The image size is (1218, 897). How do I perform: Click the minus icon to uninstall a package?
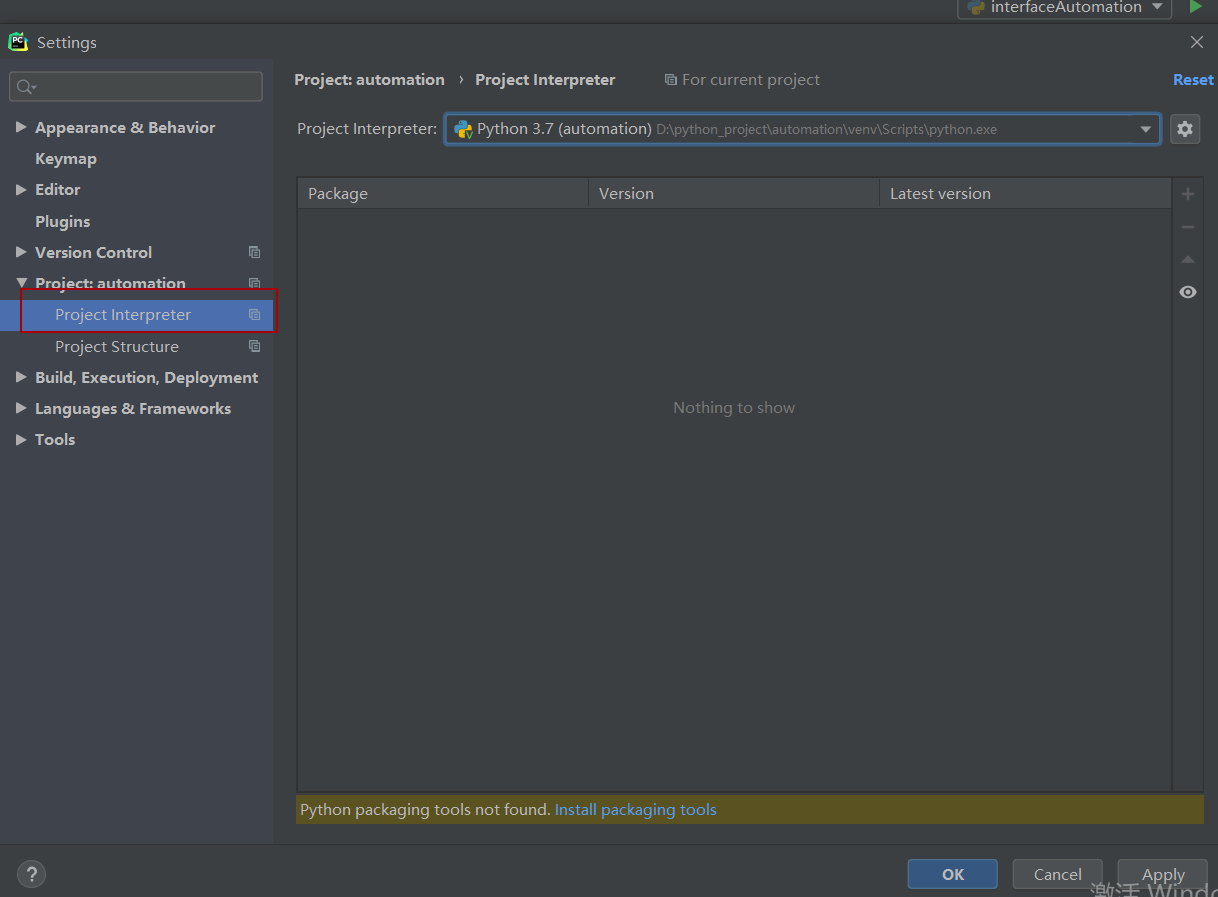pyautogui.click(x=1188, y=226)
